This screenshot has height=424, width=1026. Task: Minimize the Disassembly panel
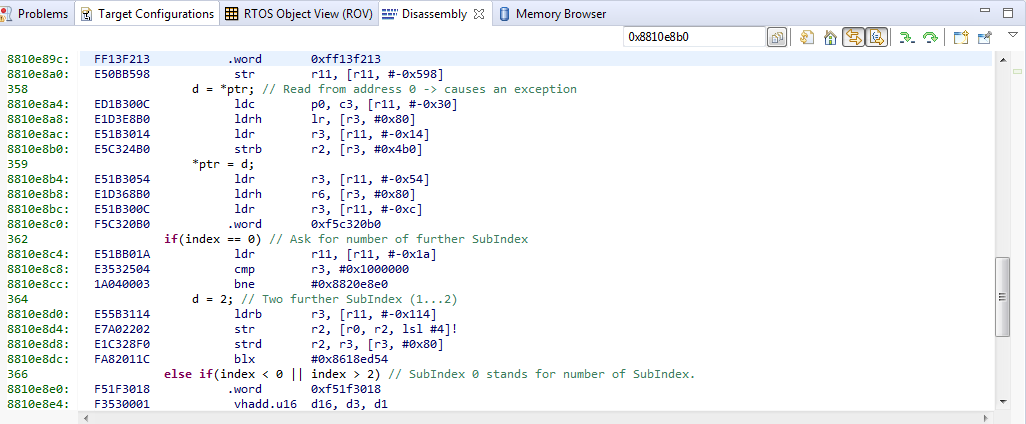[985, 11]
